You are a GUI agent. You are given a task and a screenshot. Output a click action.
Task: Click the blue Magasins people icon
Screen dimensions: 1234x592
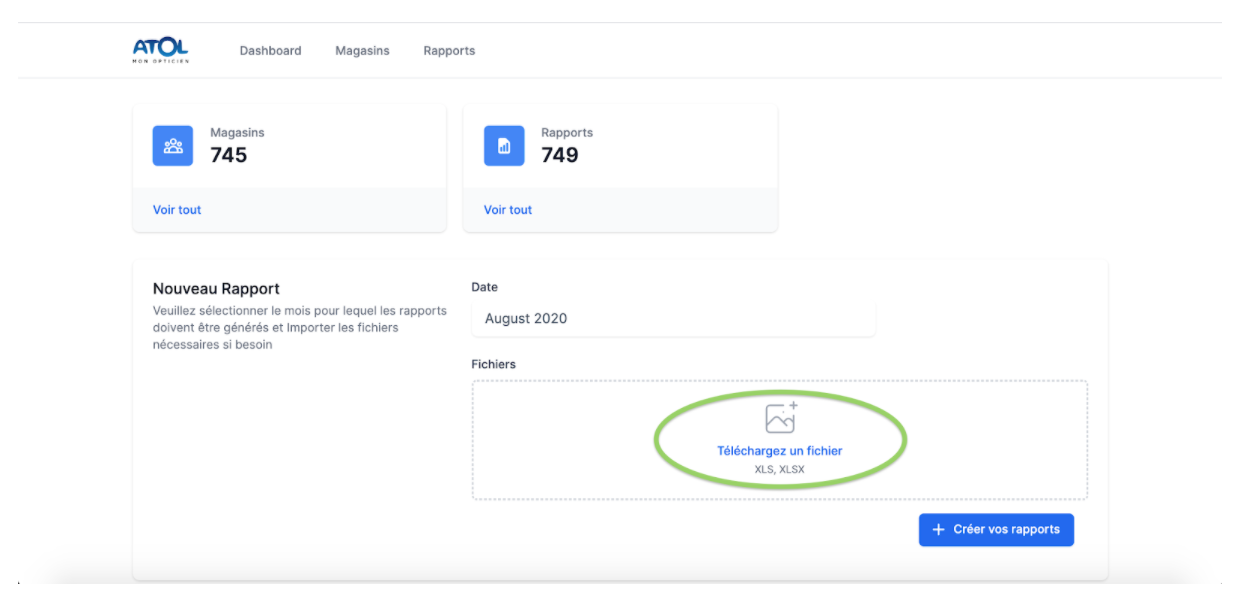coord(173,146)
